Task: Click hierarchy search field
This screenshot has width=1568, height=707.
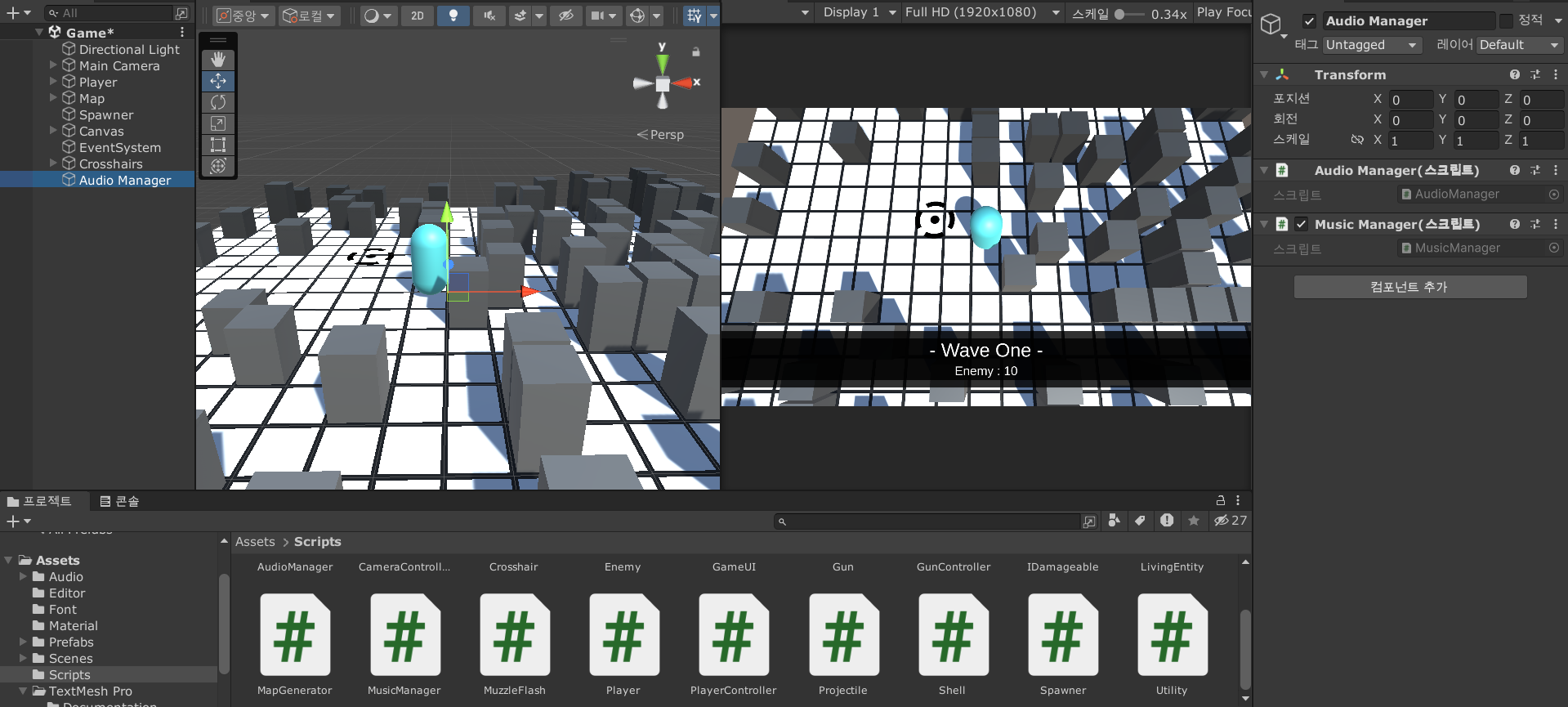Action: [x=110, y=13]
